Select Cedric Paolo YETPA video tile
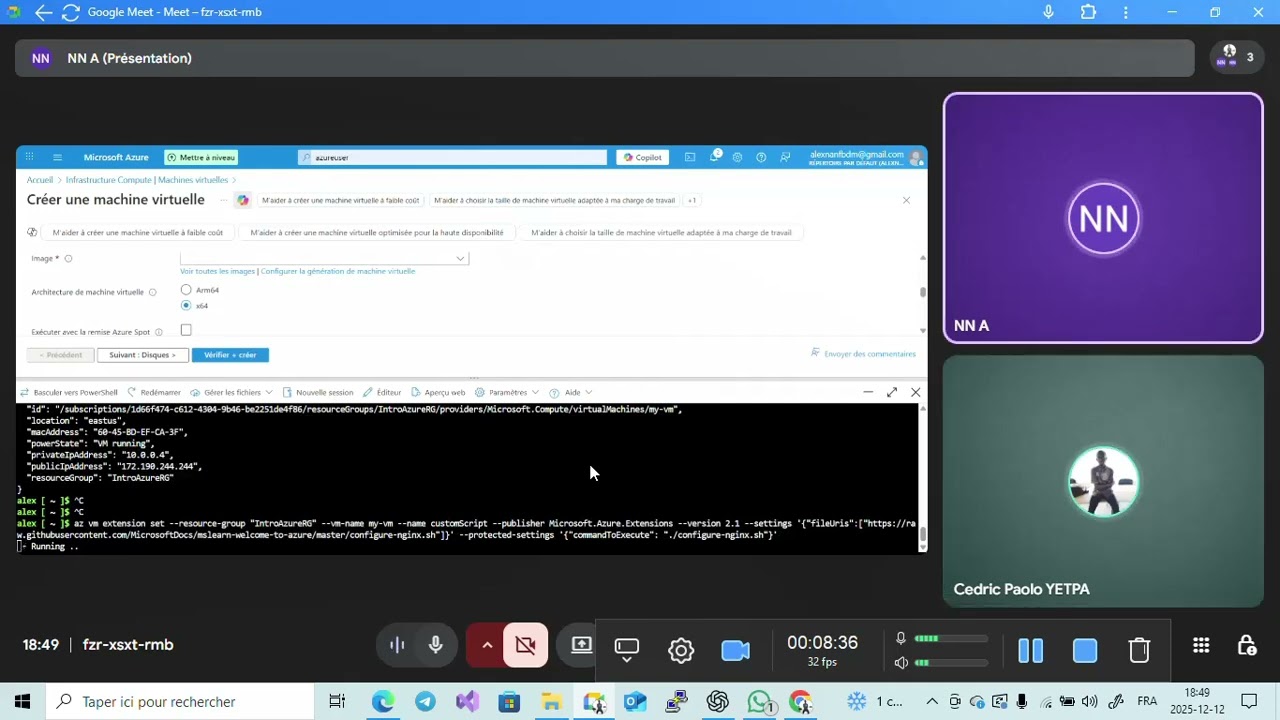Screen dimensions: 1280x720 tap(1103, 481)
